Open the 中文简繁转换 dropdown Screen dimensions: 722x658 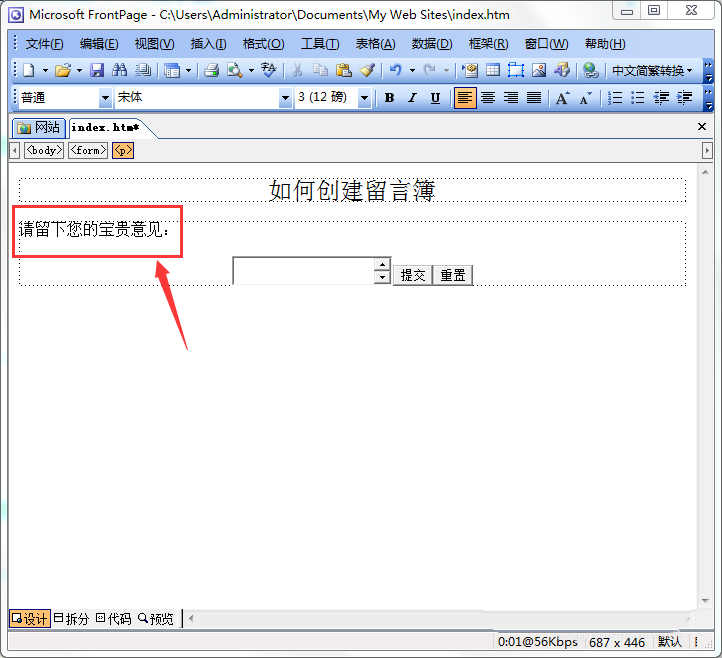(652, 70)
